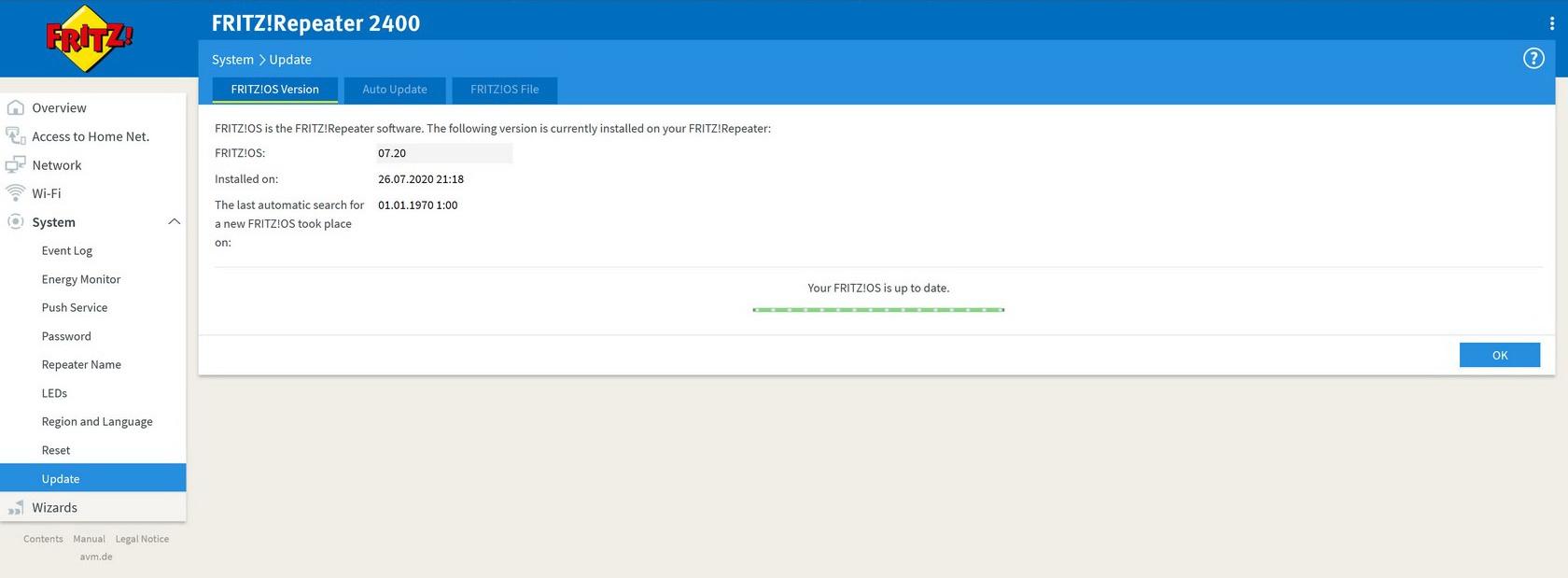This screenshot has height=578, width=1568.
Task: Open the three-dot options menu
Action: [x=1552, y=23]
